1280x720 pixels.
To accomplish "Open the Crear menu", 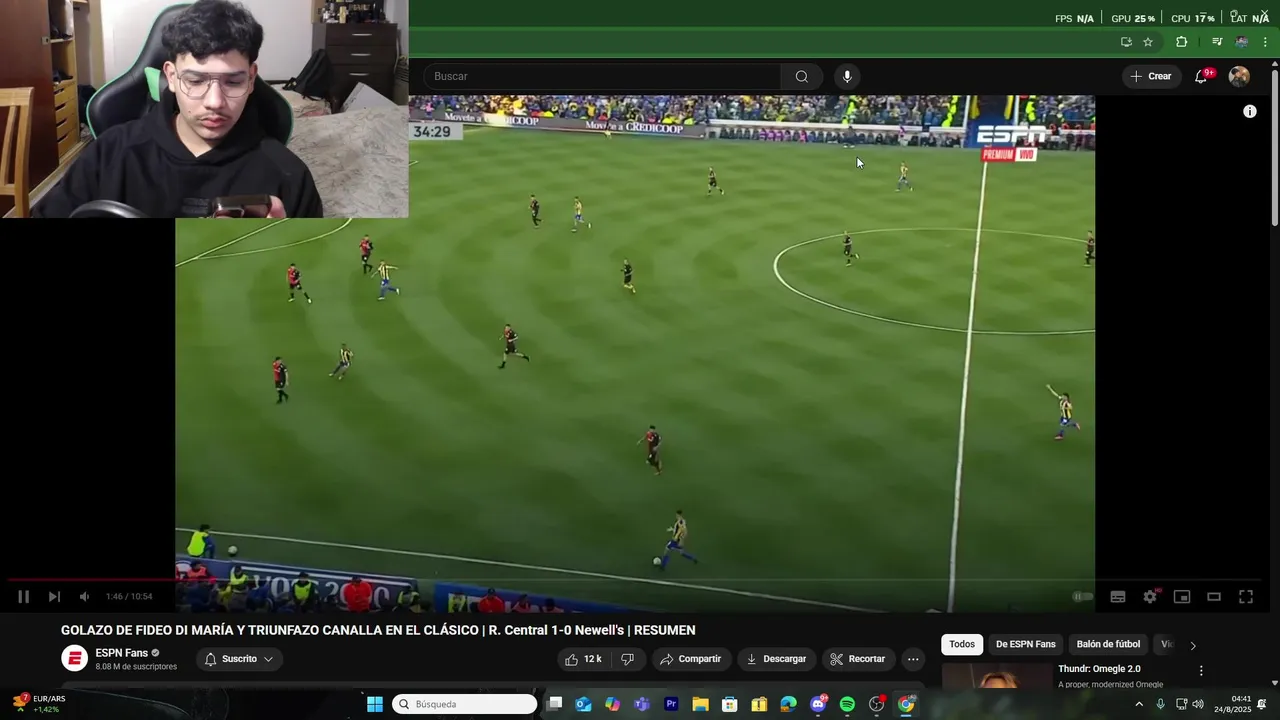I will [x=1151, y=76].
